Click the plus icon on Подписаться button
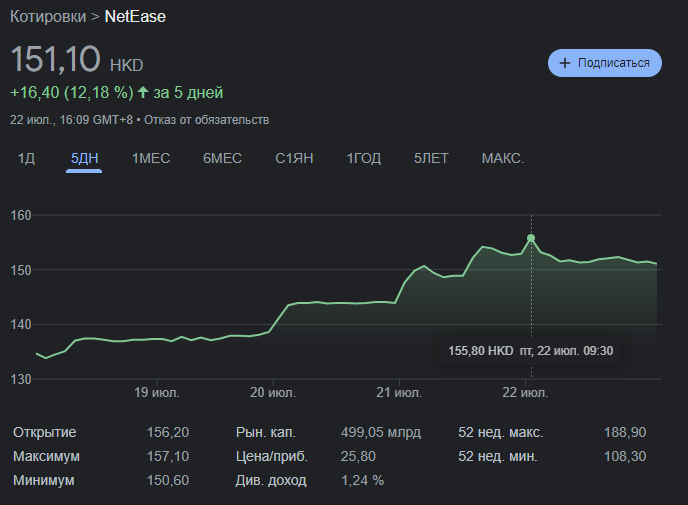This screenshot has width=688, height=505. (565, 63)
